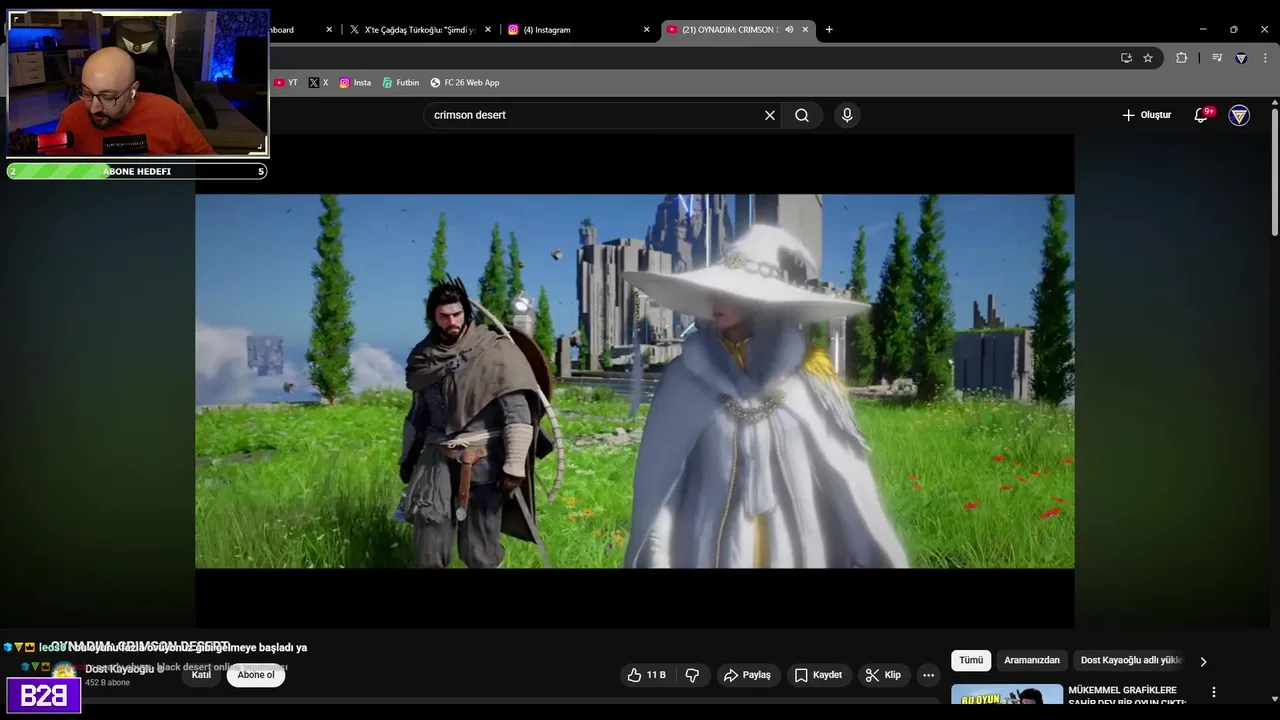Open Chrome three-dot menu
The height and width of the screenshot is (720, 1280).
1264,58
